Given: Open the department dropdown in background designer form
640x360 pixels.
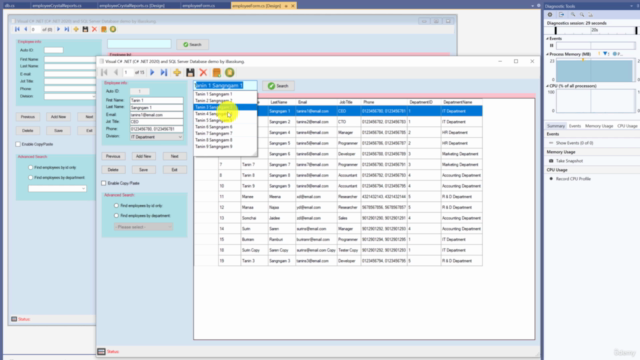Looking at the screenshot, I should (57, 189).
